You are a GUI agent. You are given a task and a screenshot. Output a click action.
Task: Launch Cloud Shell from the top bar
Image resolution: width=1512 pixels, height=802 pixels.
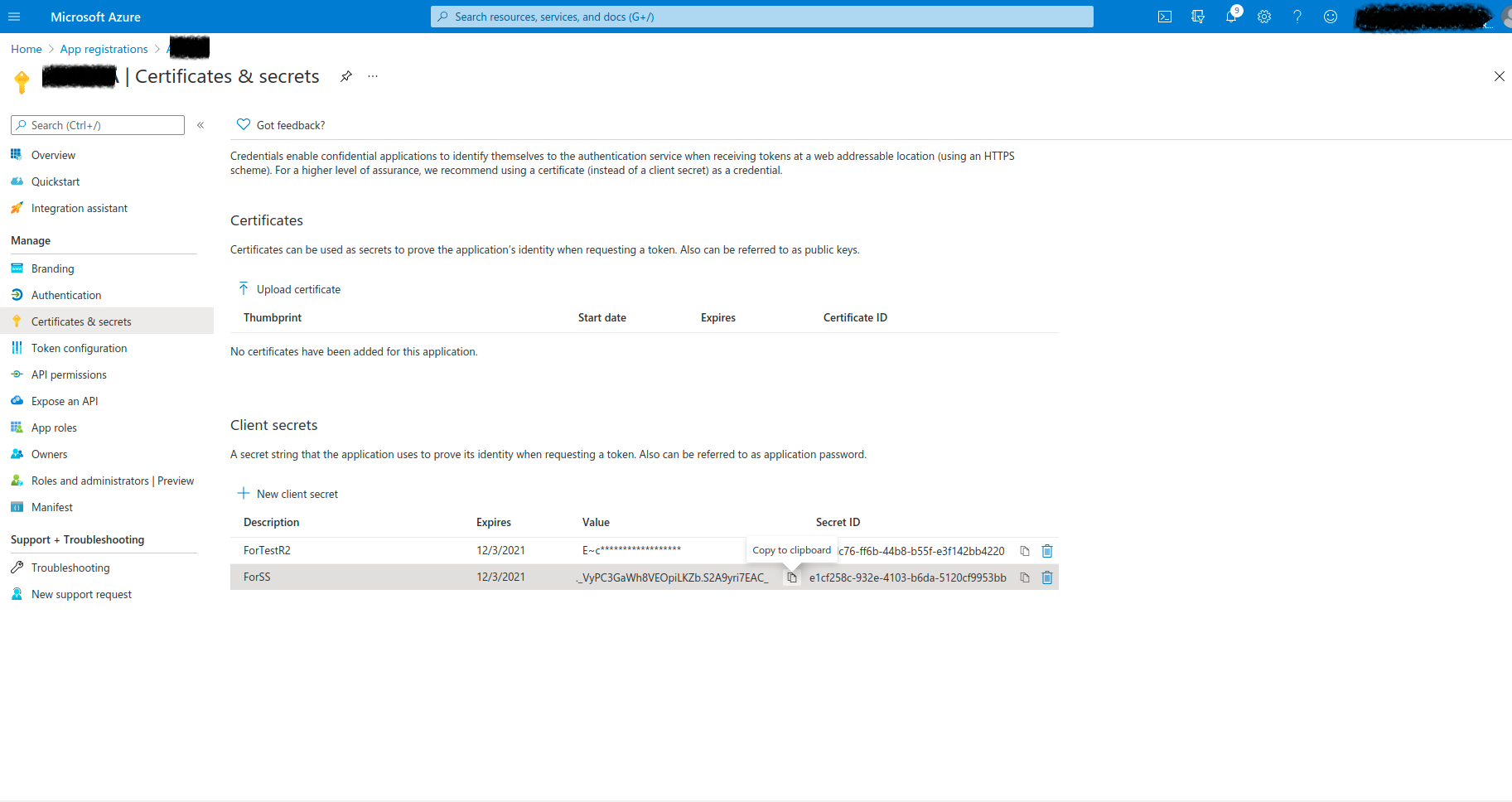click(x=1164, y=17)
